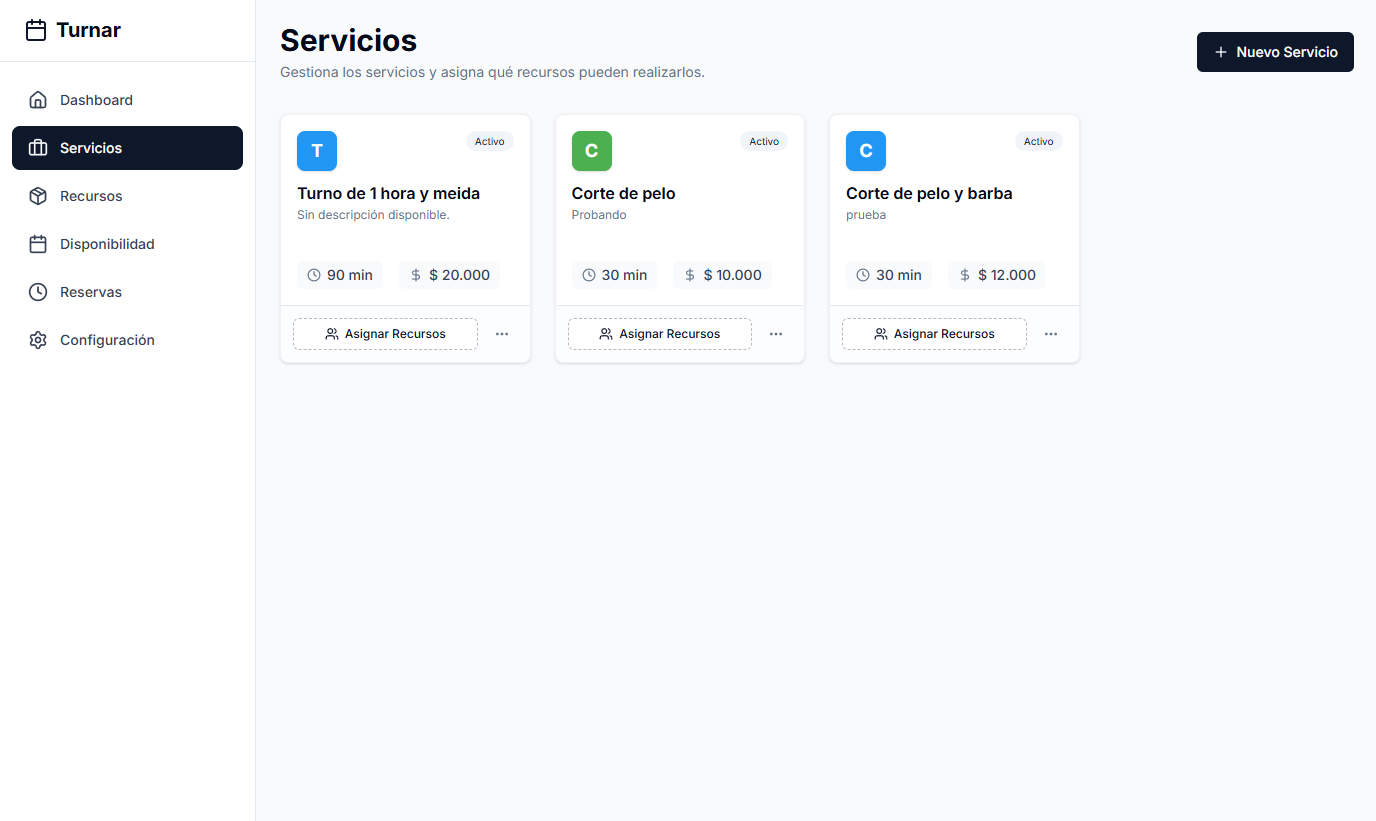
Task: Click the Activo badge on Corte de pelo card
Action: tap(764, 142)
